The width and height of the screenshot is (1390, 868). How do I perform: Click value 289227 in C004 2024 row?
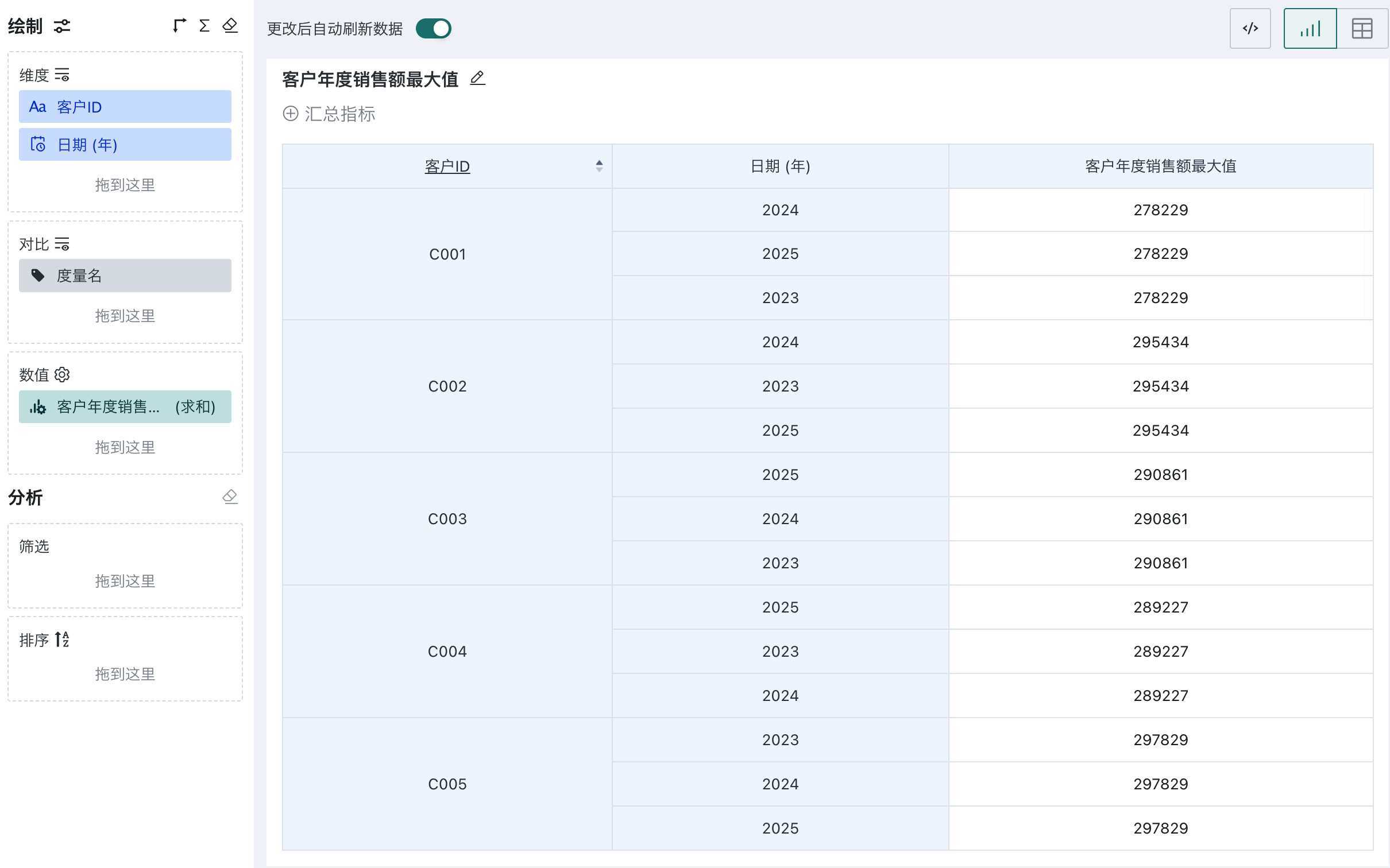[1160, 696]
